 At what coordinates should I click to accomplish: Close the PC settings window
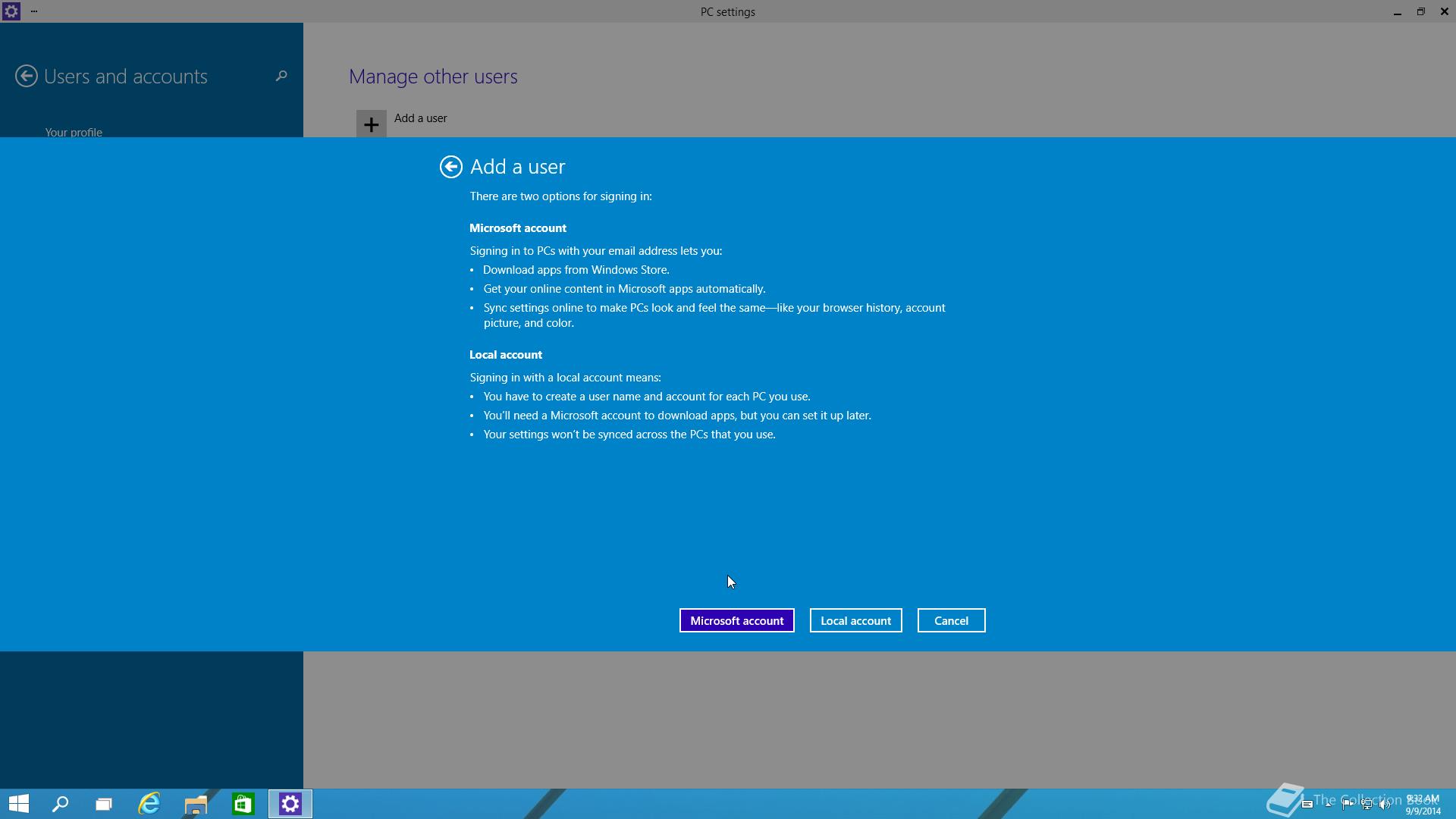click(1444, 11)
